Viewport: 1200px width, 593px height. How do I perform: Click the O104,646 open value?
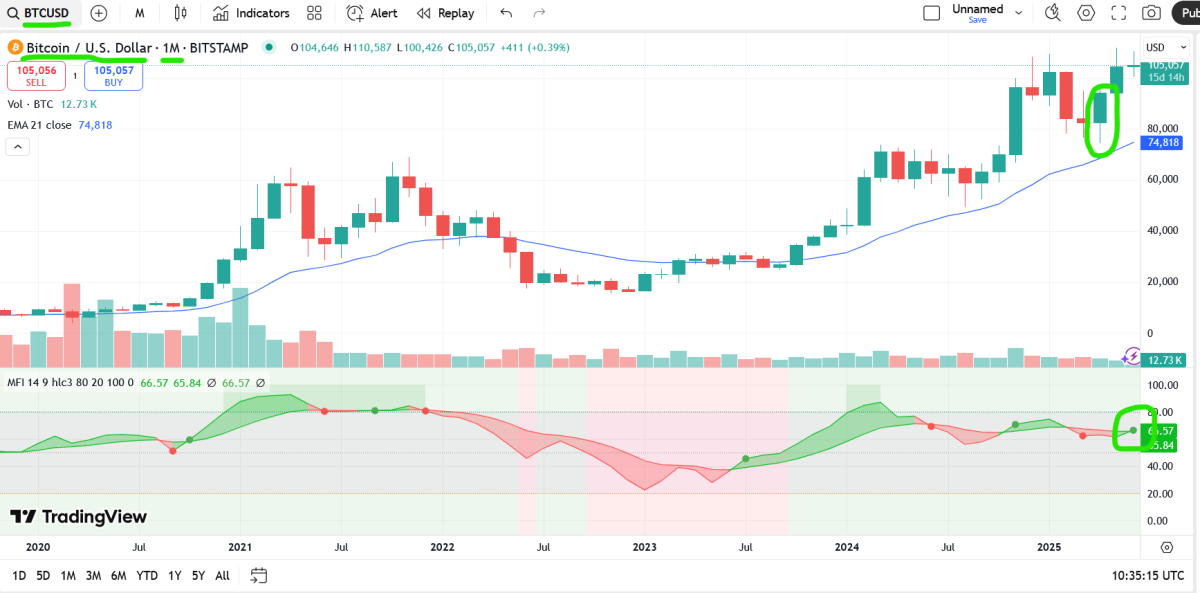pyautogui.click(x=316, y=47)
